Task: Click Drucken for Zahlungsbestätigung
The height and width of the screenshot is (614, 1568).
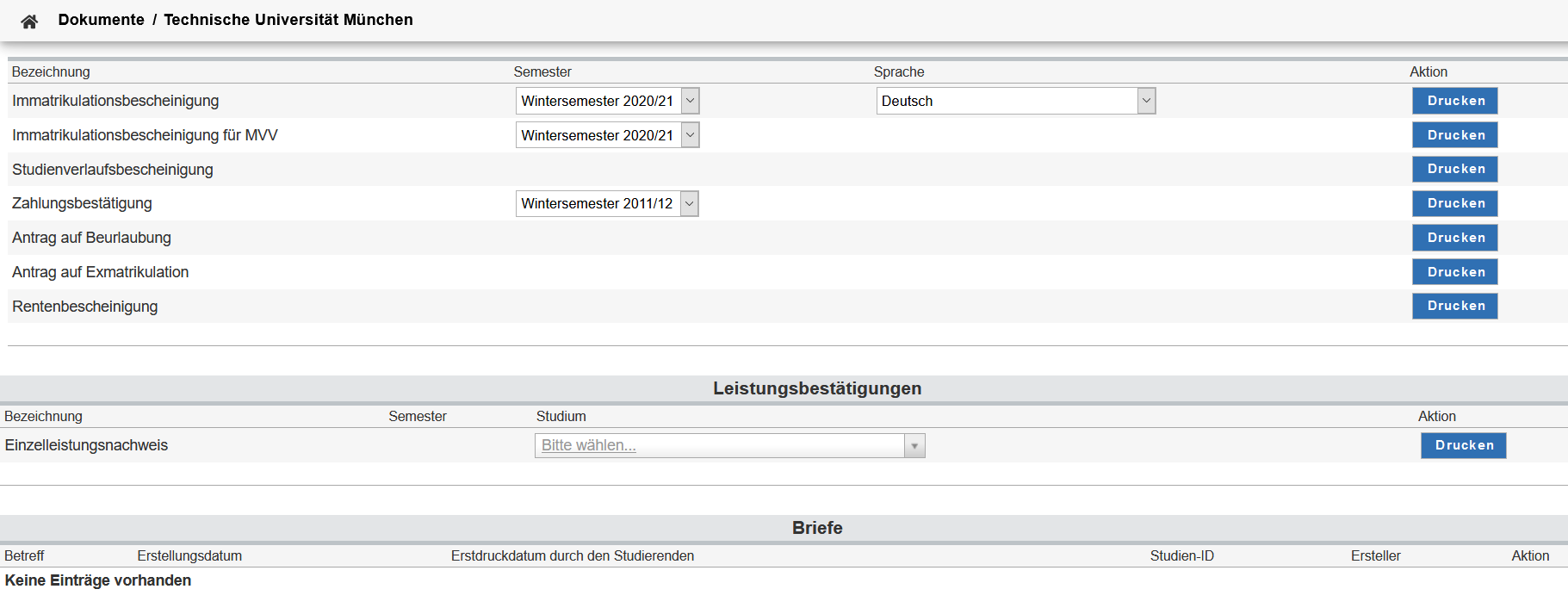Action: click(1454, 203)
